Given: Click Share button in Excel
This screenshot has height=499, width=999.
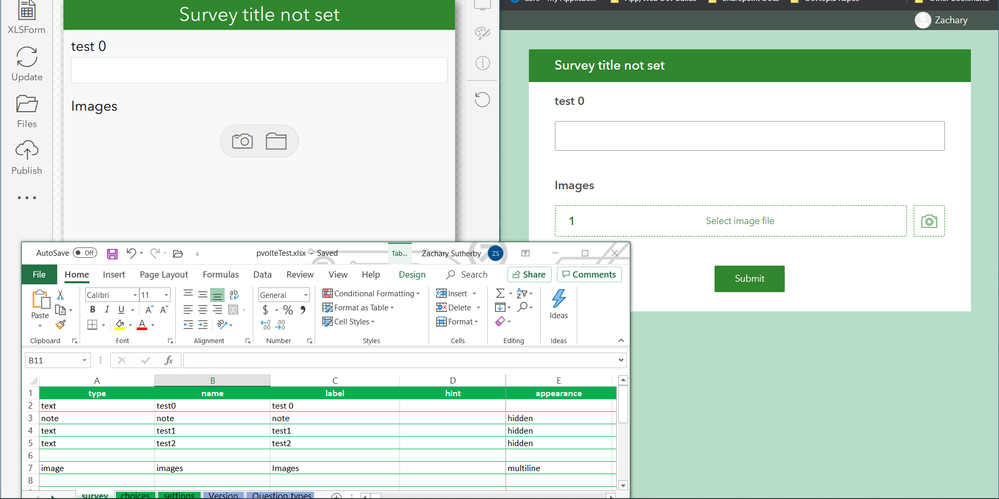Looking at the screenshot, I should [x=529, y=275].
